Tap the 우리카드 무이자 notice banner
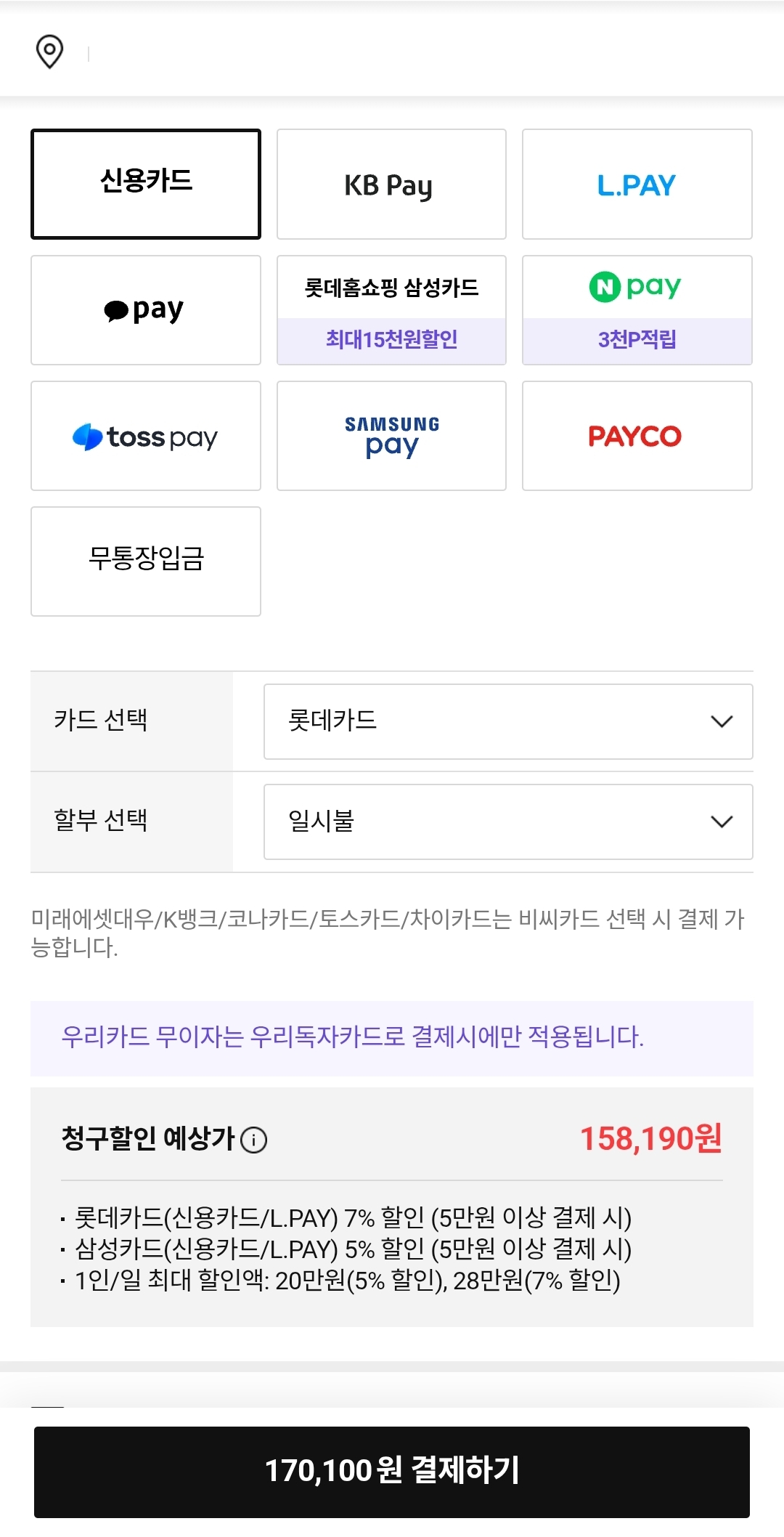This screenshot has height=1537, width=784. tap(392, 1038)
